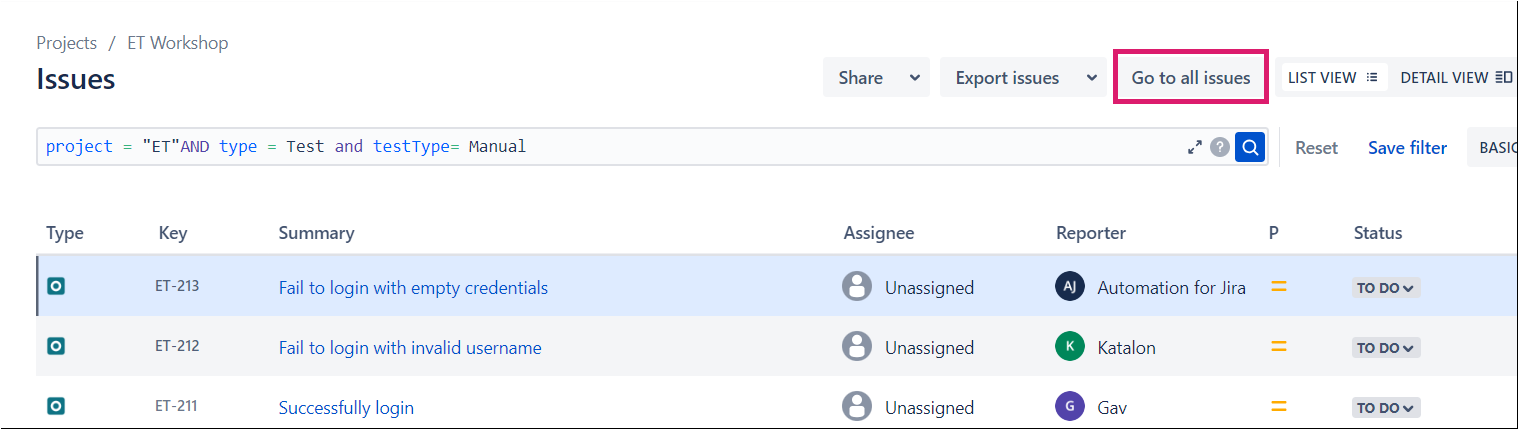Click the test type icon for ET-212
Image resolution: width=1519 pixels, height=431 pixels.
click(57, 347)
